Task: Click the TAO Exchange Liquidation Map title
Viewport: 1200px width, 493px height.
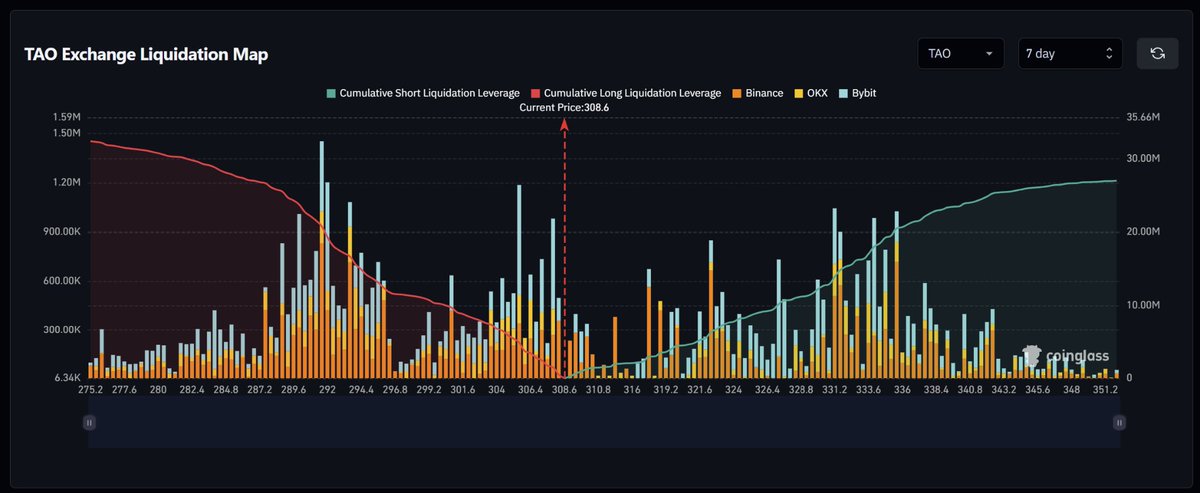Action: click(x=146, y=55)
